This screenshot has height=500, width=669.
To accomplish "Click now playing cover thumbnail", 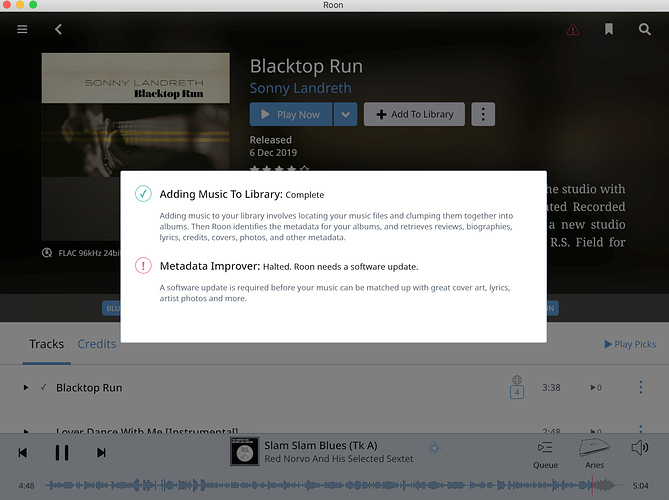I will coord(244,451).
